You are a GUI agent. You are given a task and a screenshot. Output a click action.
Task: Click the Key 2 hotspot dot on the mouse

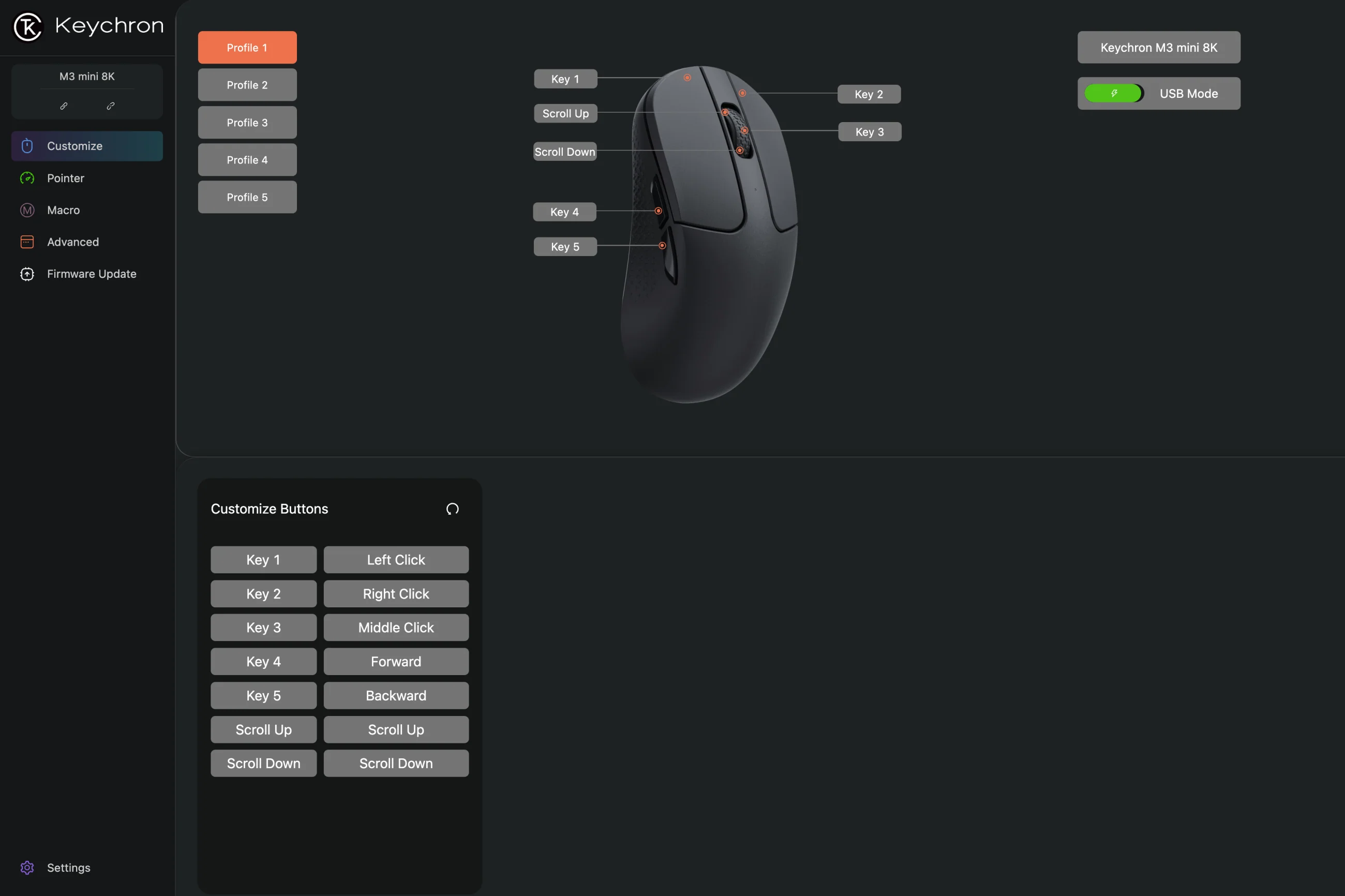click(x=742, y=93)
